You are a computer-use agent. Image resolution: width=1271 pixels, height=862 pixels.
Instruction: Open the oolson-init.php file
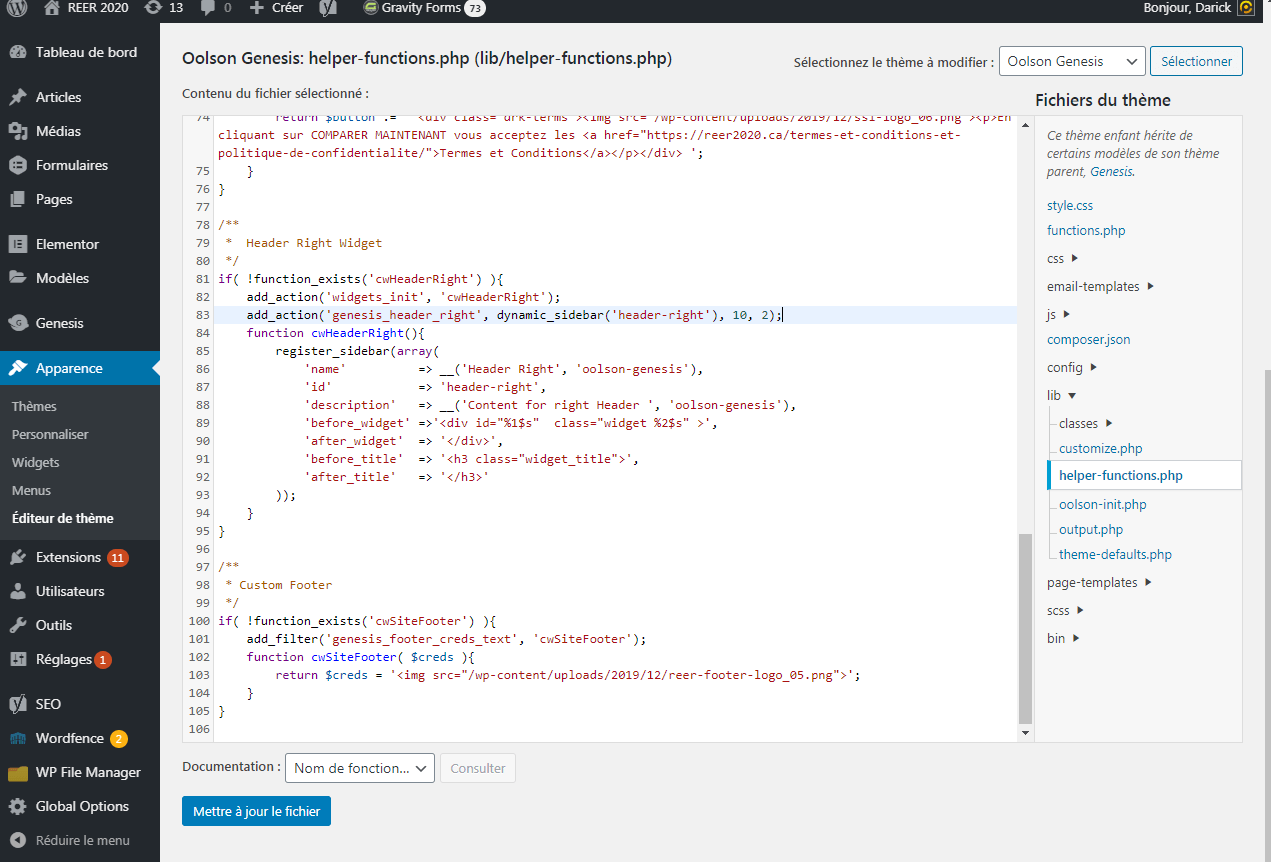tap(1103, 504)
